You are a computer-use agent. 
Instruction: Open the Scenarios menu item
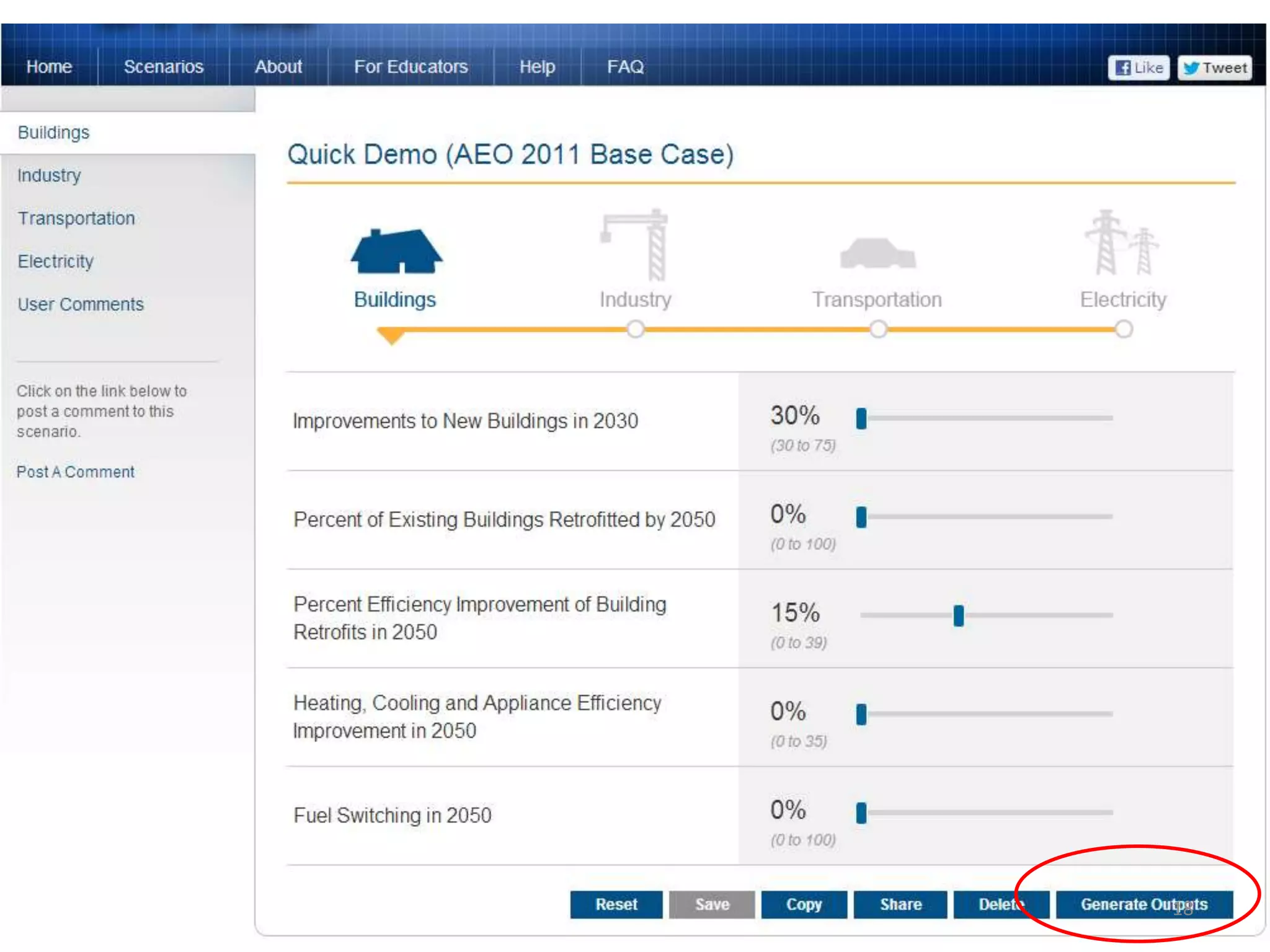[164, 67]
